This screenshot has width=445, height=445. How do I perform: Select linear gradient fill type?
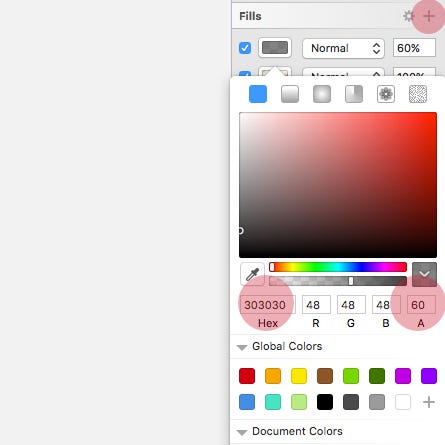[x=290, y=94]
